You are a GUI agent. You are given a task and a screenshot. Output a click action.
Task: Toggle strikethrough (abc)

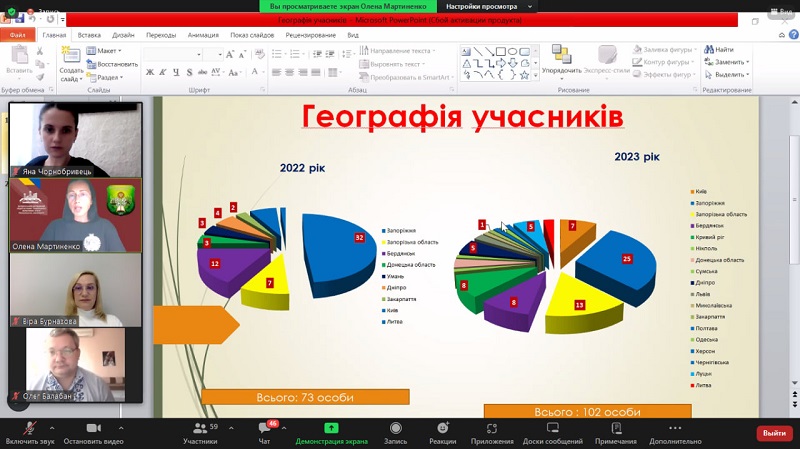[x=203, y=72]
